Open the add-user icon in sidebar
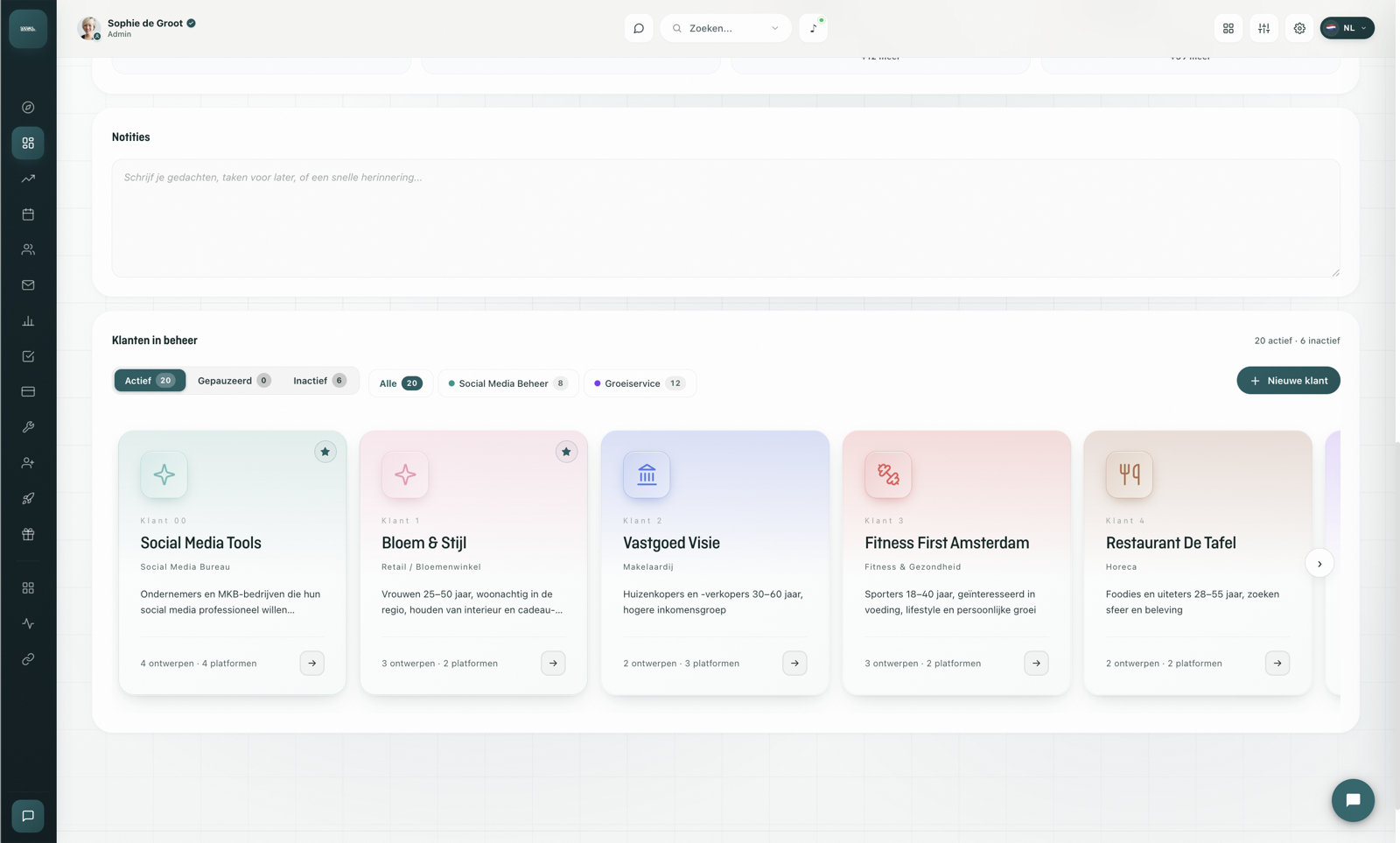The image size is (1400, 843). pyautogui.click(x=28, y=463)
